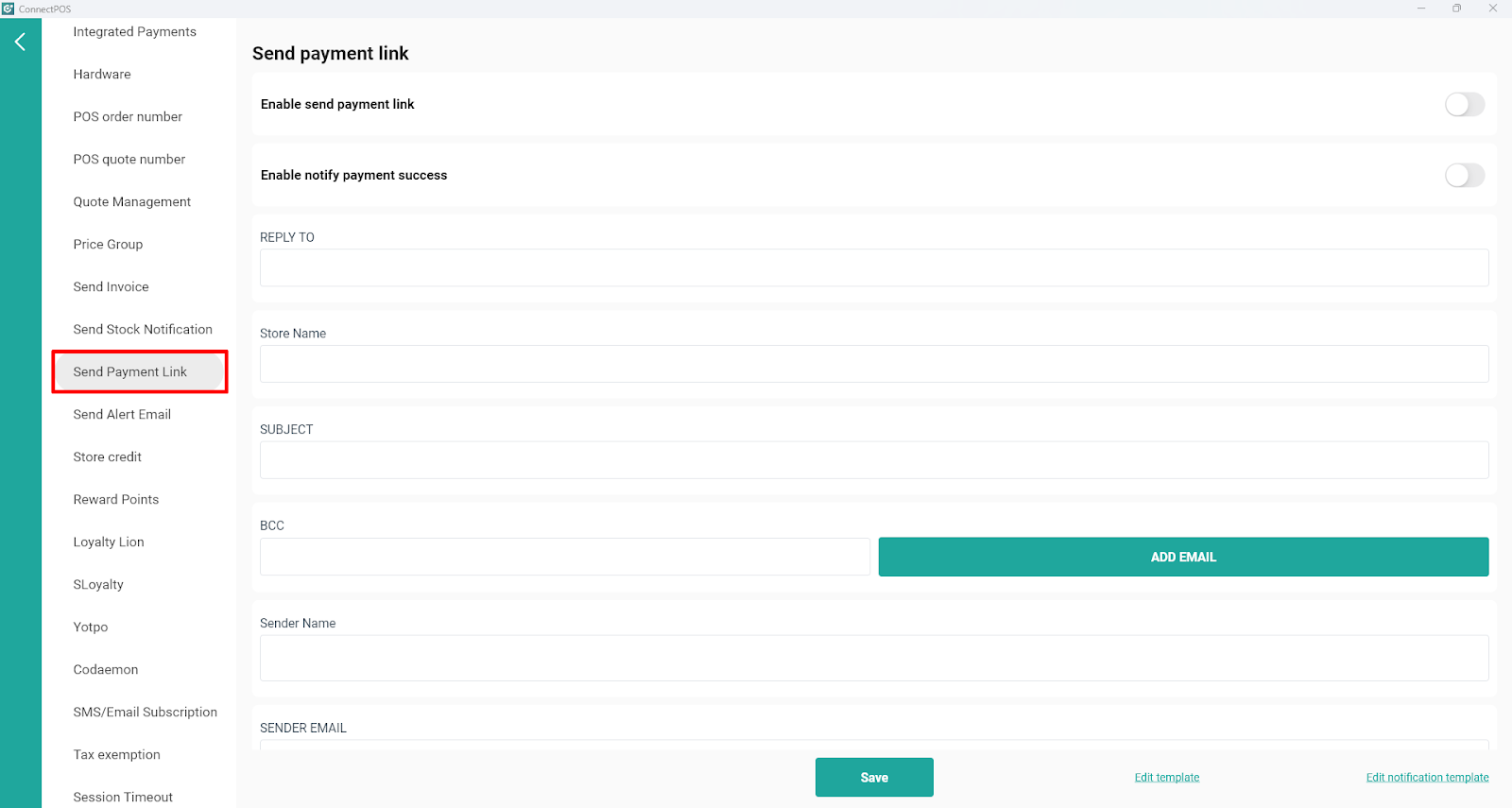Click the 'Send payment link' page heading
The image size is (1512, 808).
click(331, 53)
